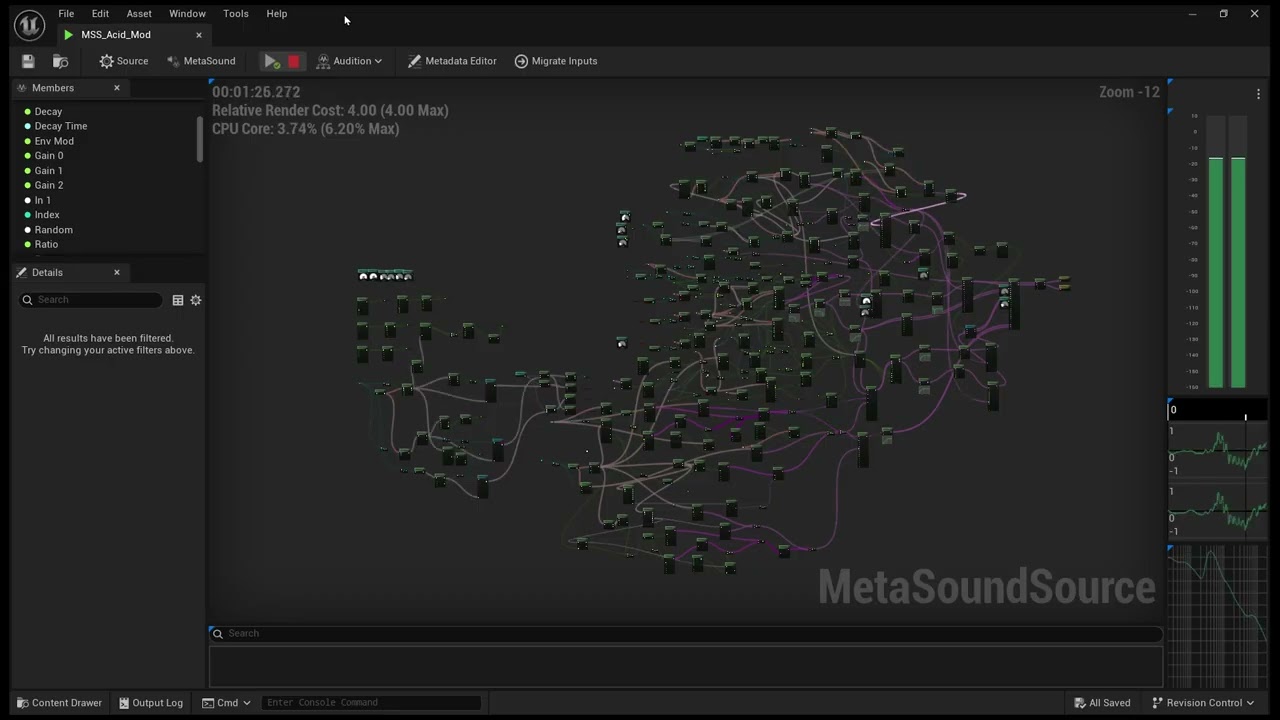Play the MetaSound preview
The image size is (1280, 720).
pyautogui.click(x=271, y=61)
